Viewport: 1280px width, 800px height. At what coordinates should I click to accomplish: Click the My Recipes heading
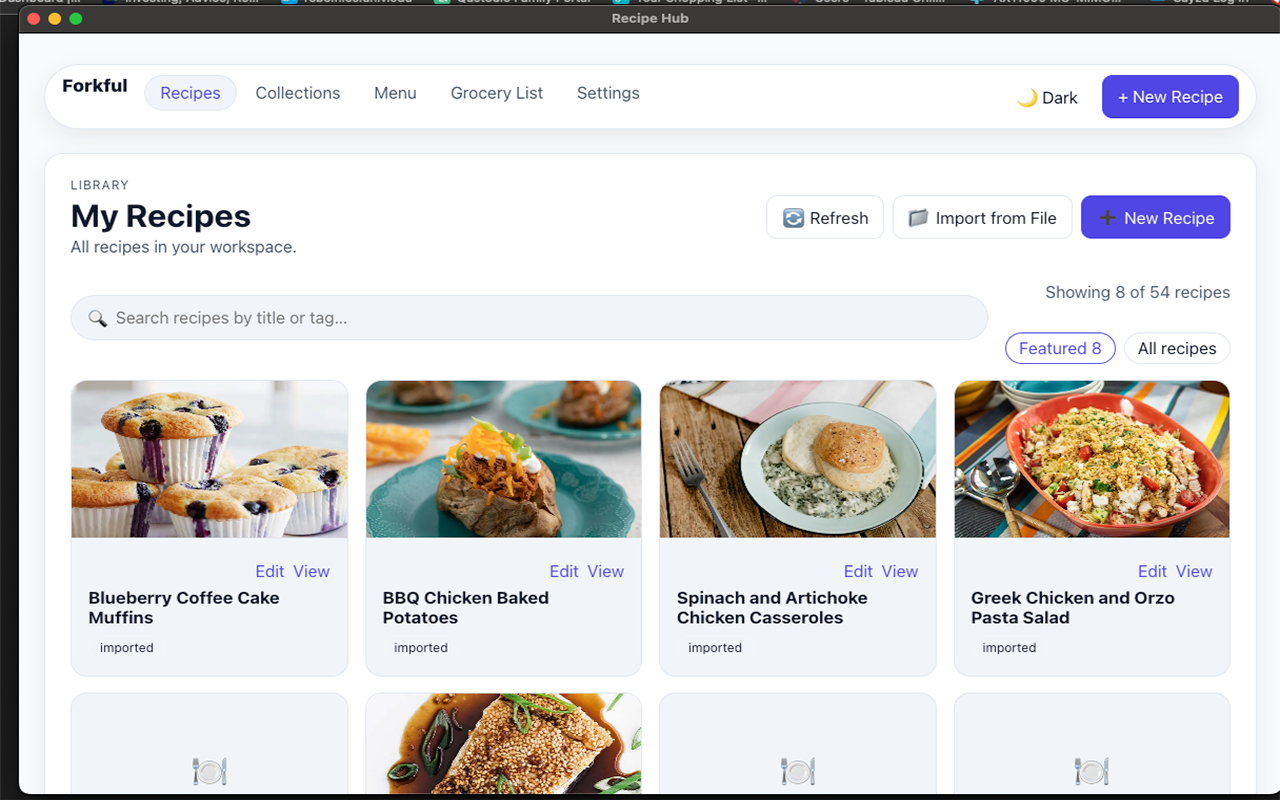[161, 216]
